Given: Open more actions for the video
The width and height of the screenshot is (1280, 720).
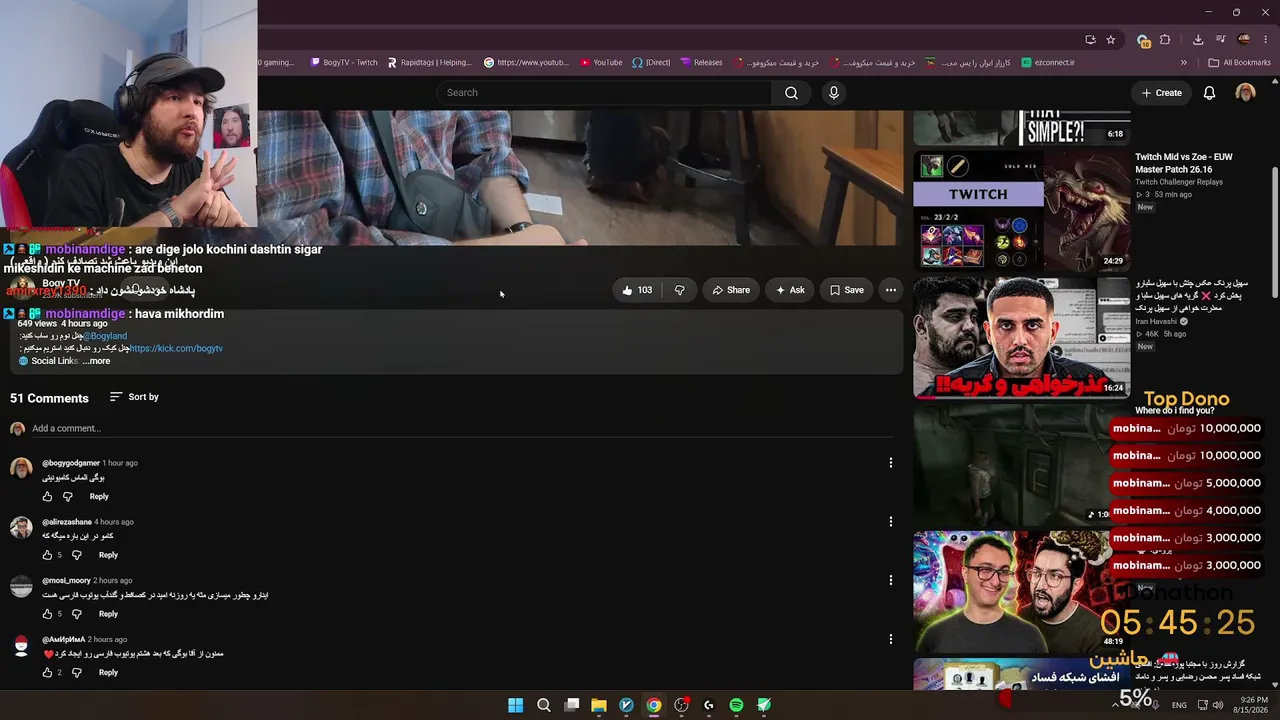Looking at the screenshot, I should [890, 290].
